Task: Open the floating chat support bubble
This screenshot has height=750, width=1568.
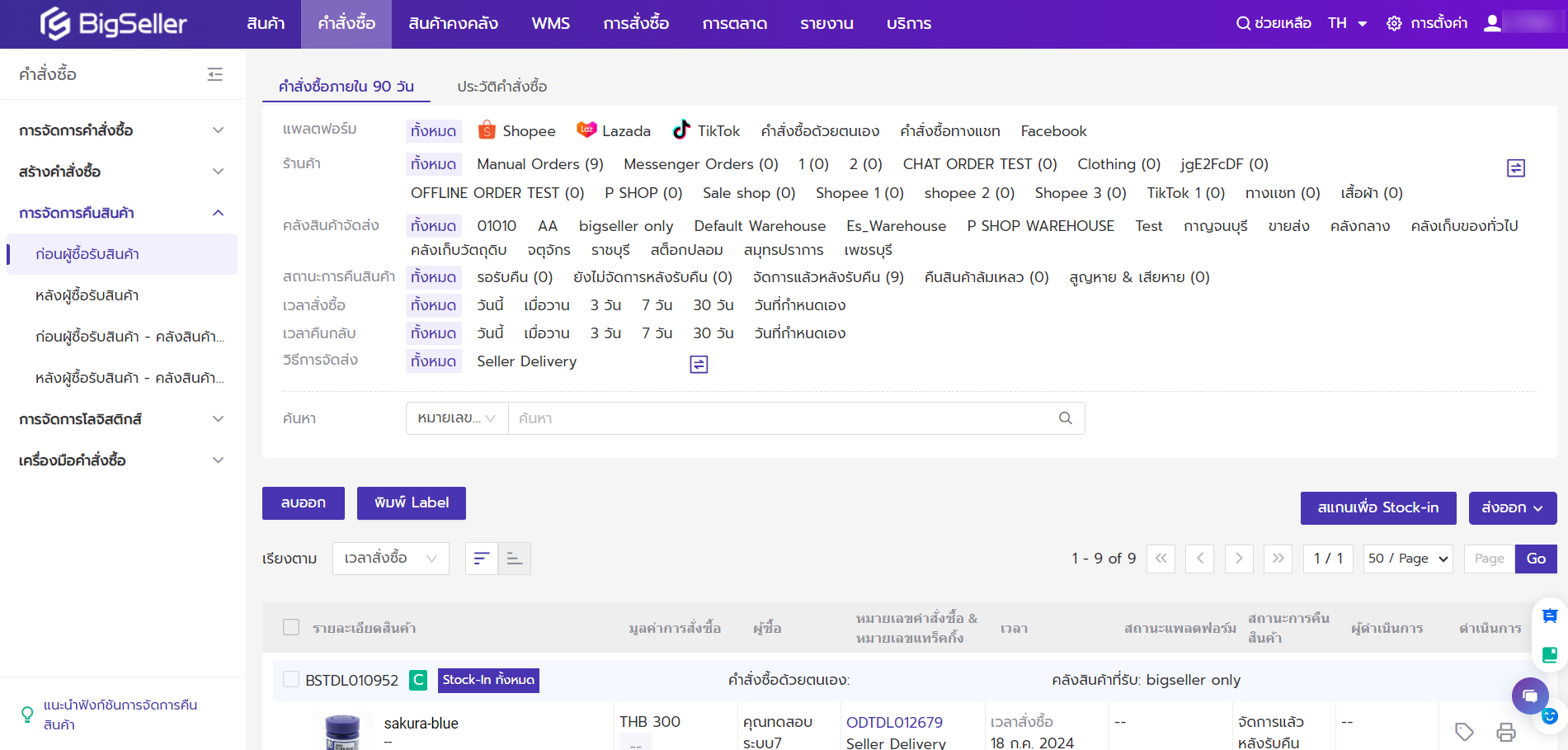Action: pyautogui.click(x=1529, y=696)
